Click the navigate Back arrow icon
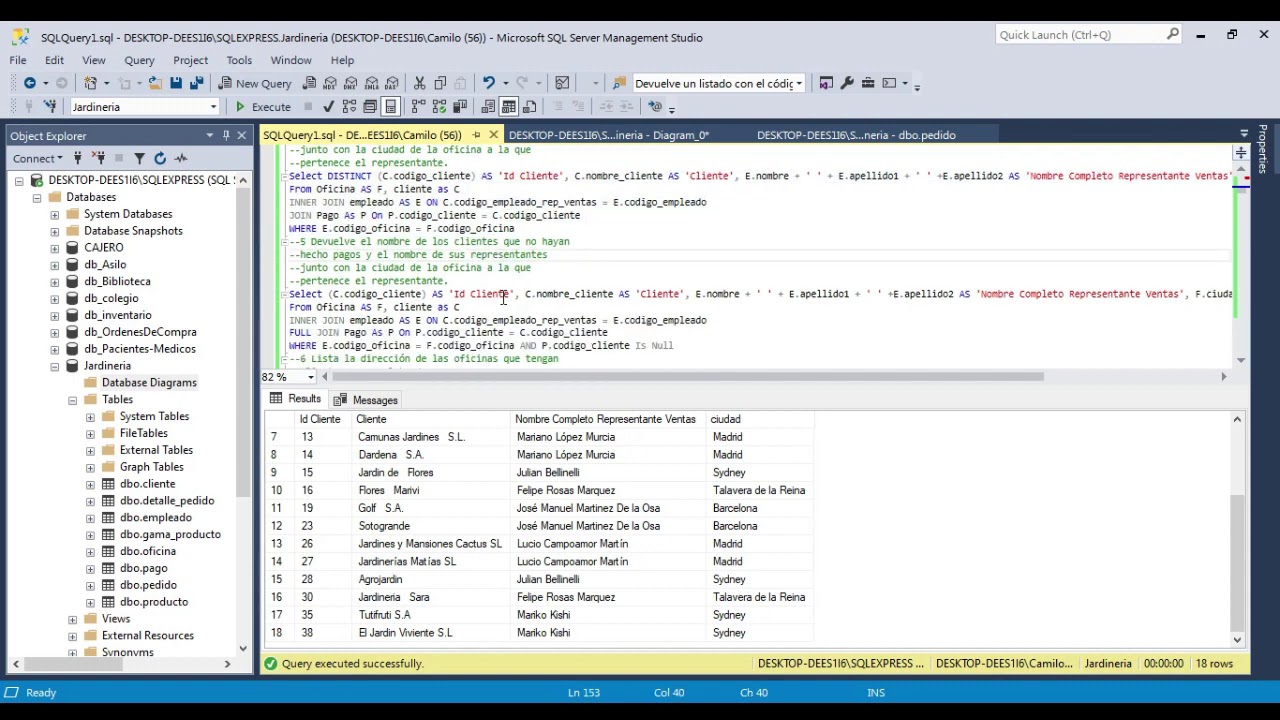 coord(29,83)
